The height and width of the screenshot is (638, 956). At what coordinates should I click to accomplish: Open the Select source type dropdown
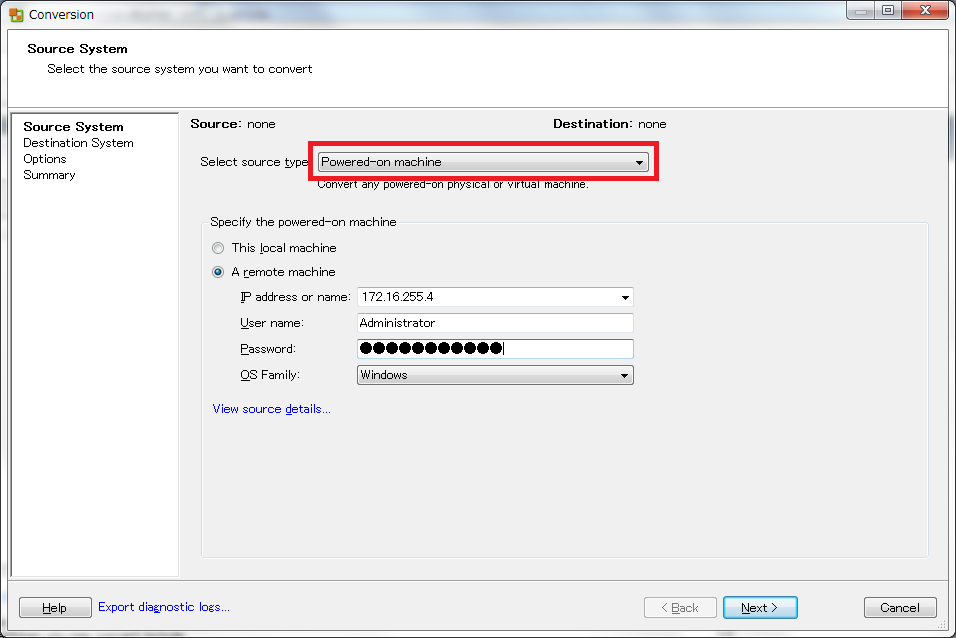pos(483,162)
